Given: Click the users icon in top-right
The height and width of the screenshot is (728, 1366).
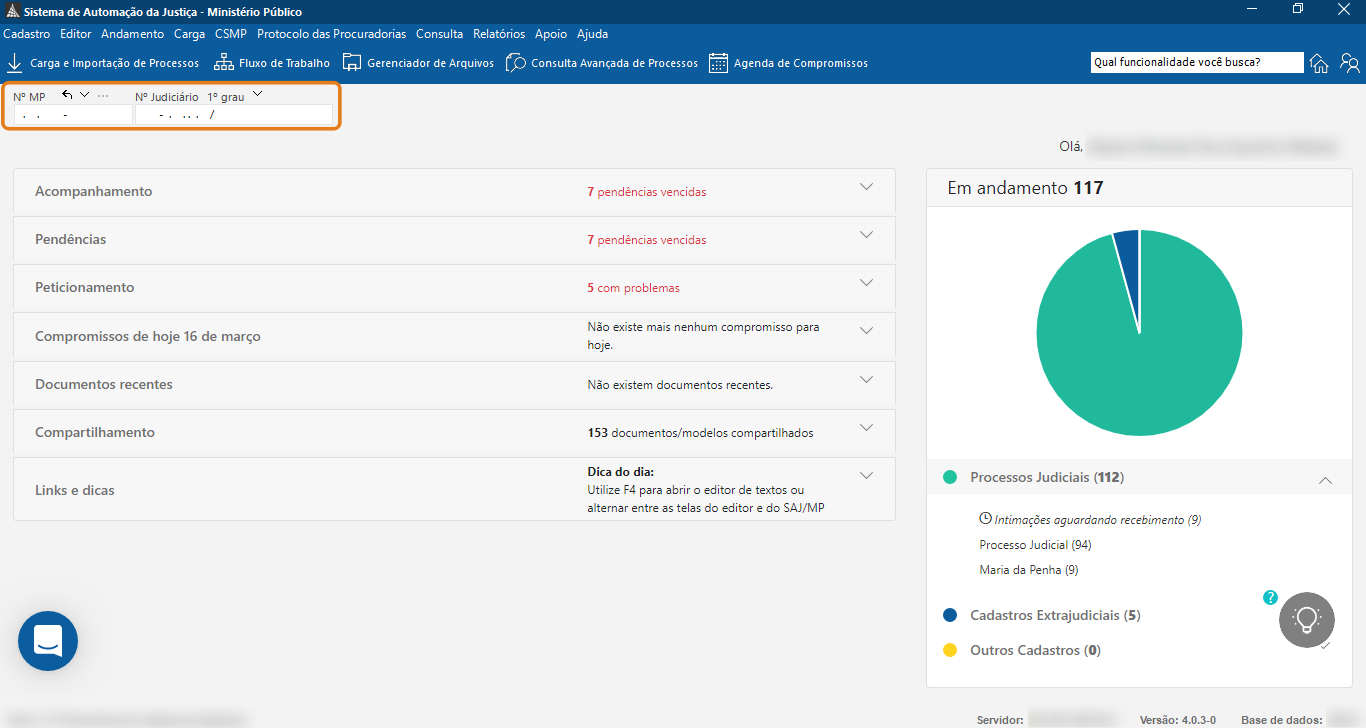Looking at the screenshot, I should pos(1350,63).
